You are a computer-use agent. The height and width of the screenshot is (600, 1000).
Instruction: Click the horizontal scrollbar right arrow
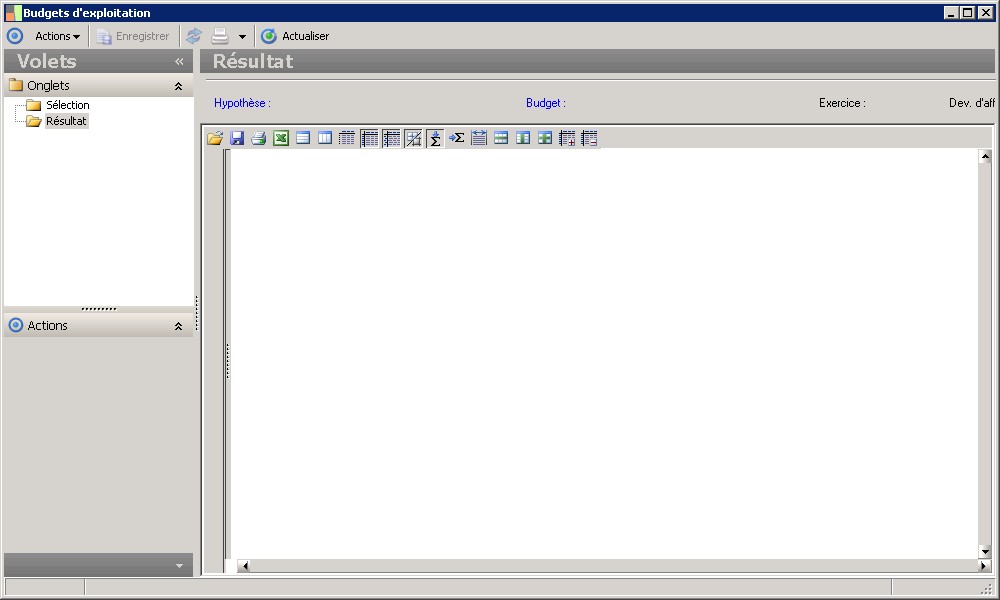coord(984,566)
